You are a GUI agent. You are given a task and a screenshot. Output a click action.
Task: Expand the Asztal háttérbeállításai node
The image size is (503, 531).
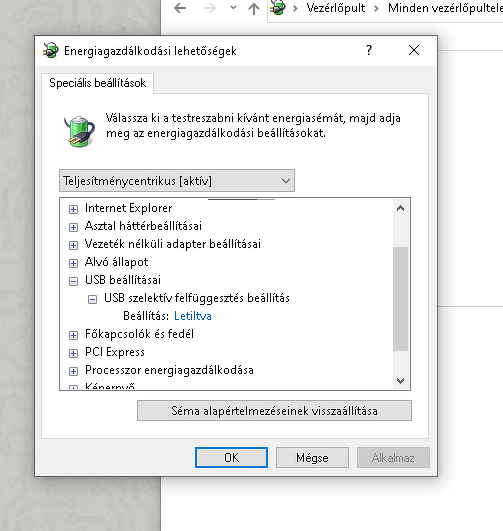point(73,227)
